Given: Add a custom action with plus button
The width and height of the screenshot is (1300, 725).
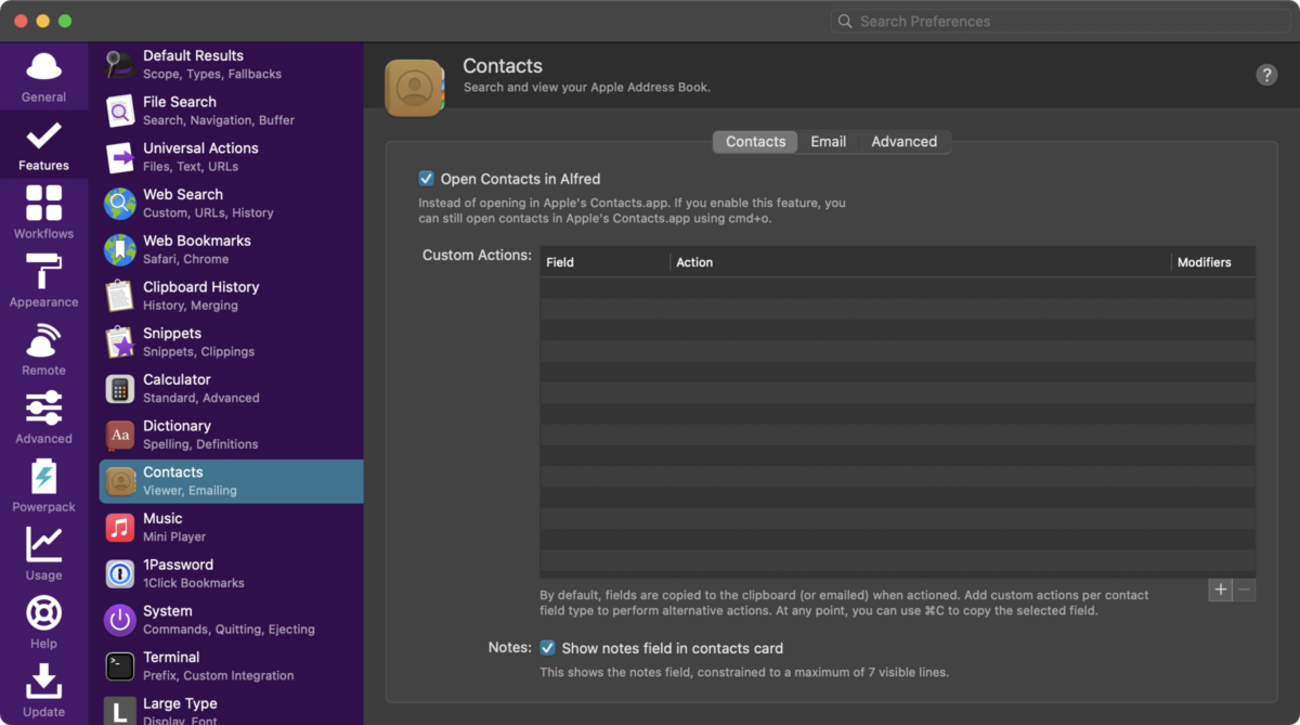Looking at the screenshot, I should click(x=1220, y=590).
